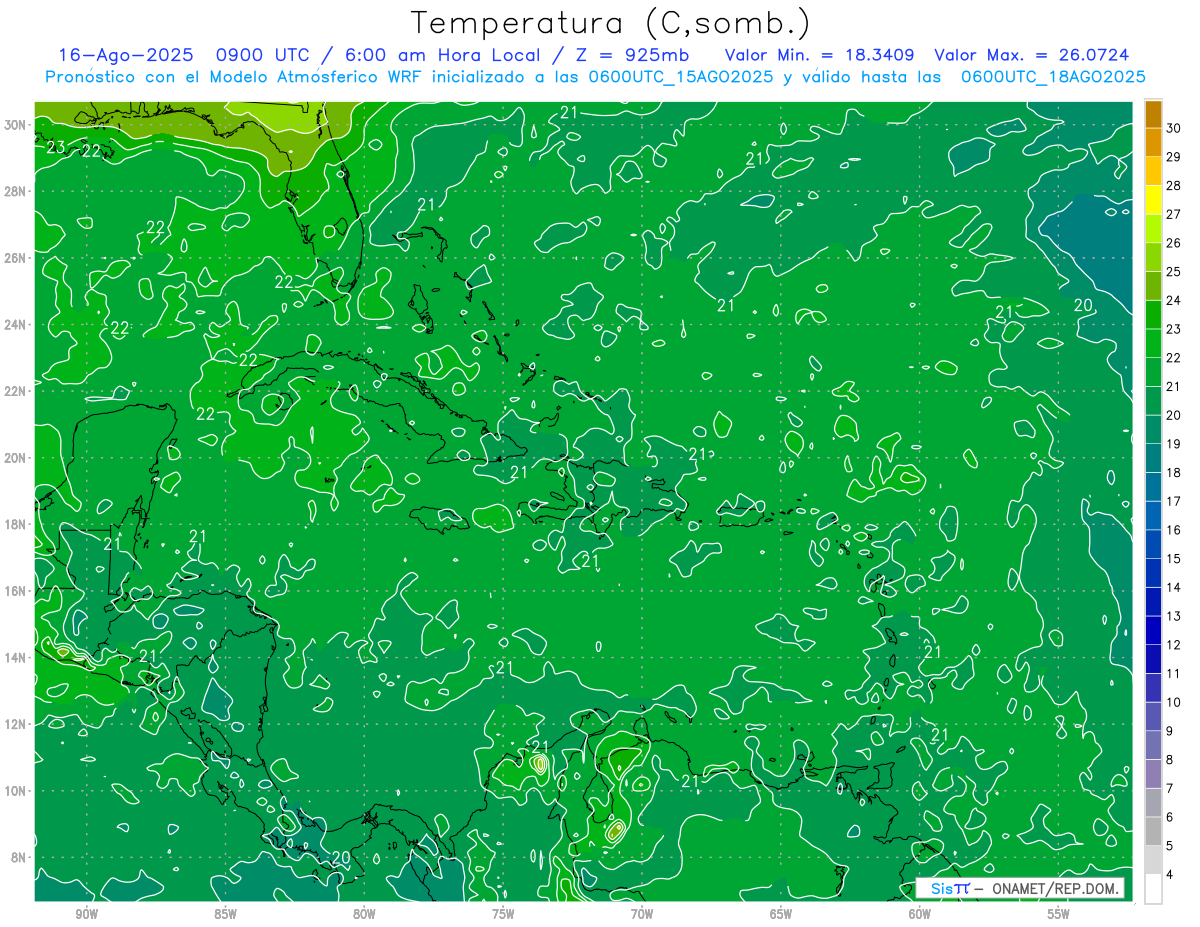
Task: Click 'Valor Max. = 26.0724'
Action: pyautogui.click(x=1032, y=55)
